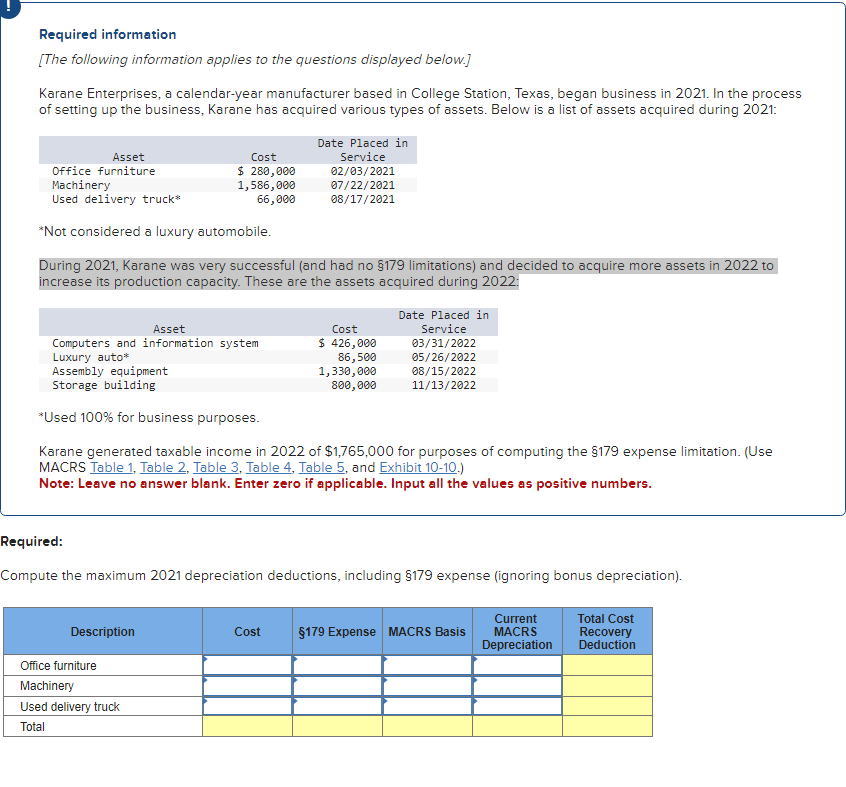The width and height of the screenshot is (846, 787).
Task: Open the Exhibit 10-10 link
Action: click(x=418, y=467)
